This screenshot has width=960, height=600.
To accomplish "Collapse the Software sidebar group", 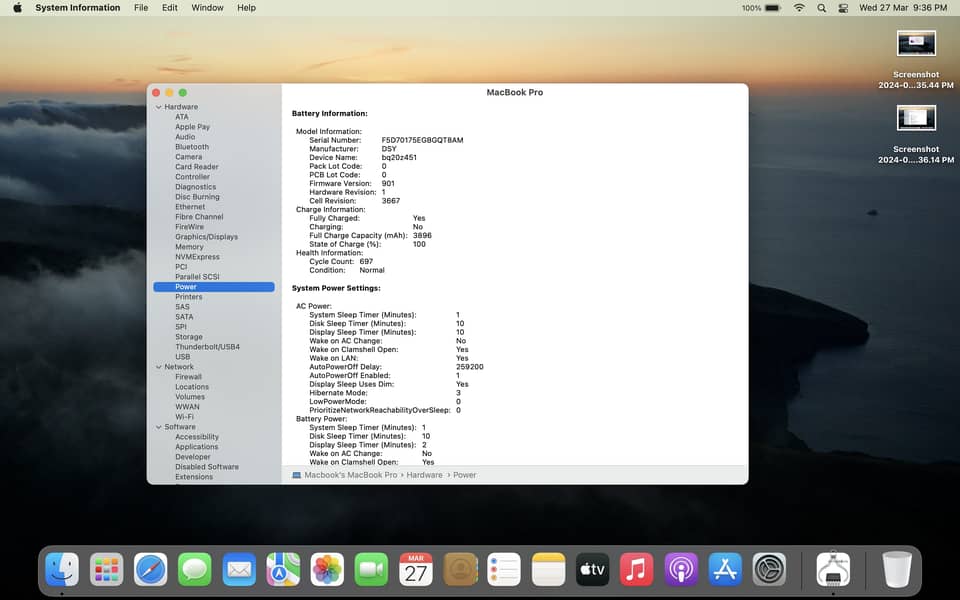I will [158, 427].
